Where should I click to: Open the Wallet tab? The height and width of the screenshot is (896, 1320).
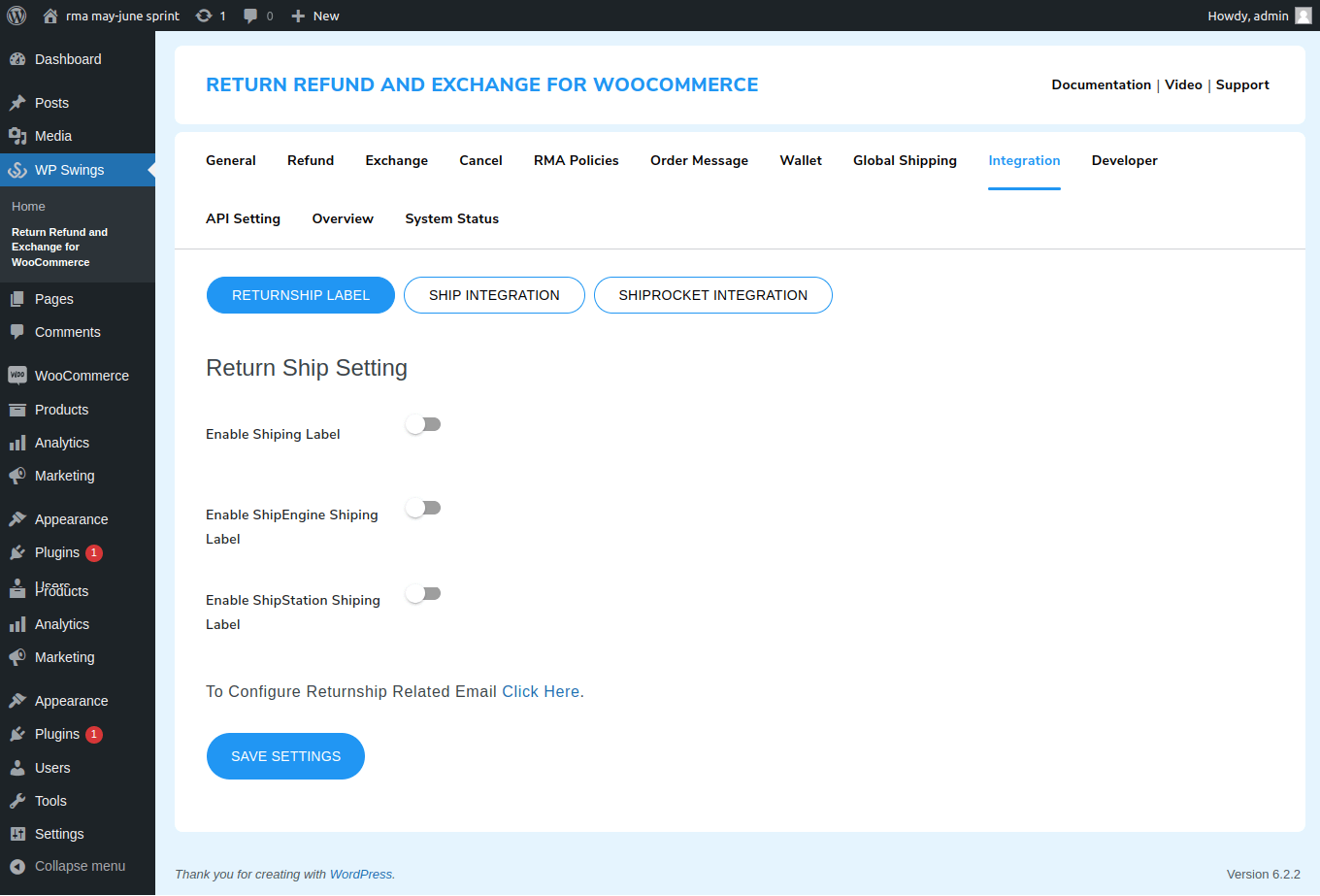point(801,160)
